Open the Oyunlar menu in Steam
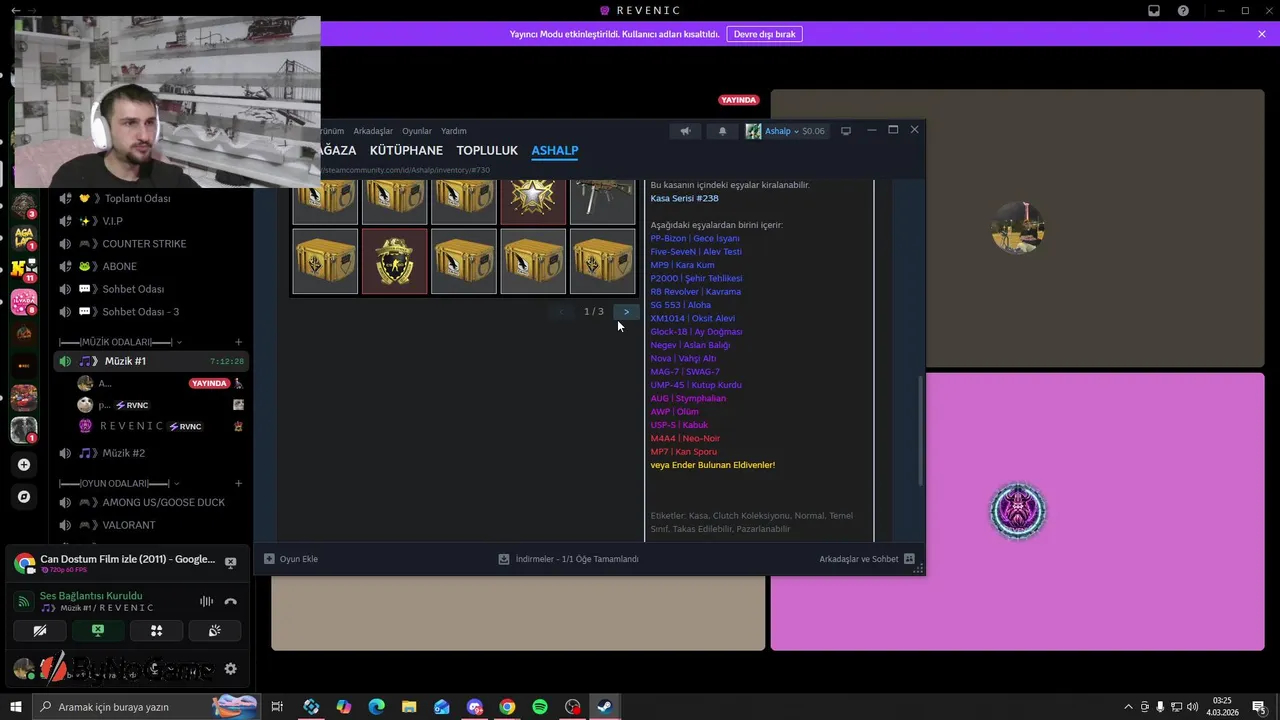This screenshot has width=1280, height=720. click(x=417, y=131)
